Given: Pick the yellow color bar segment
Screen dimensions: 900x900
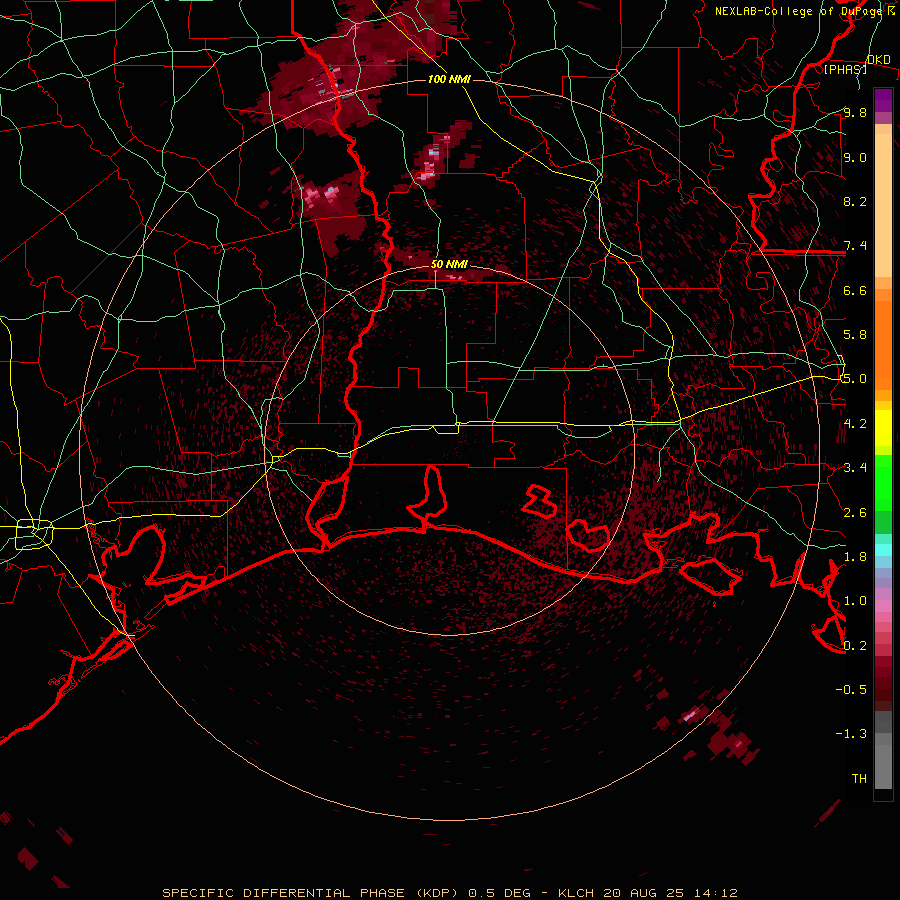Looking at the screenshot, I should pos(883,428).
